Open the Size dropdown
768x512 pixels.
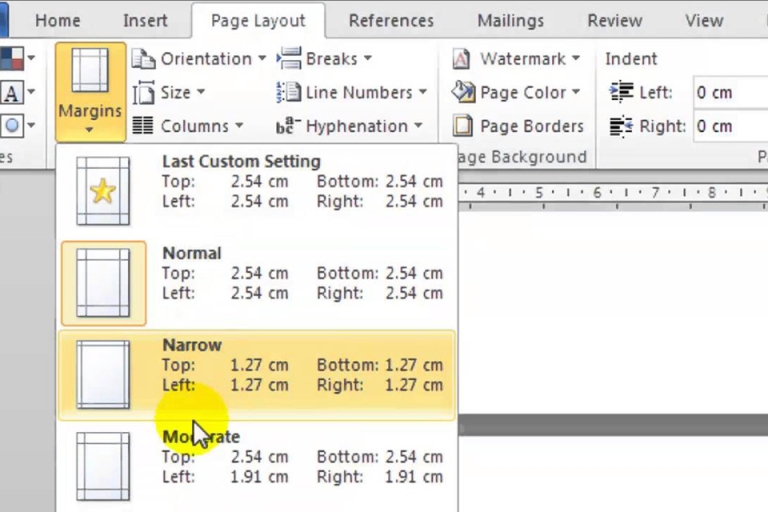(x=168, y=92)
